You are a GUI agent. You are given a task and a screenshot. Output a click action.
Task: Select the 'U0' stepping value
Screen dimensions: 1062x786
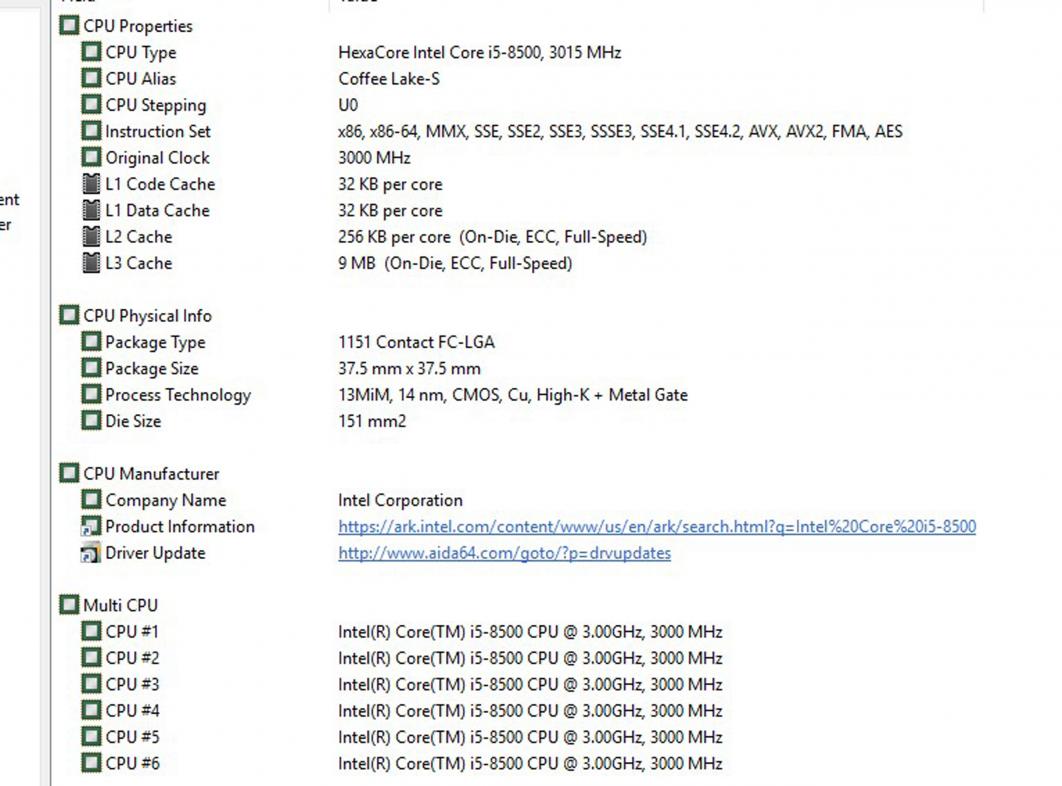(348, 105)
